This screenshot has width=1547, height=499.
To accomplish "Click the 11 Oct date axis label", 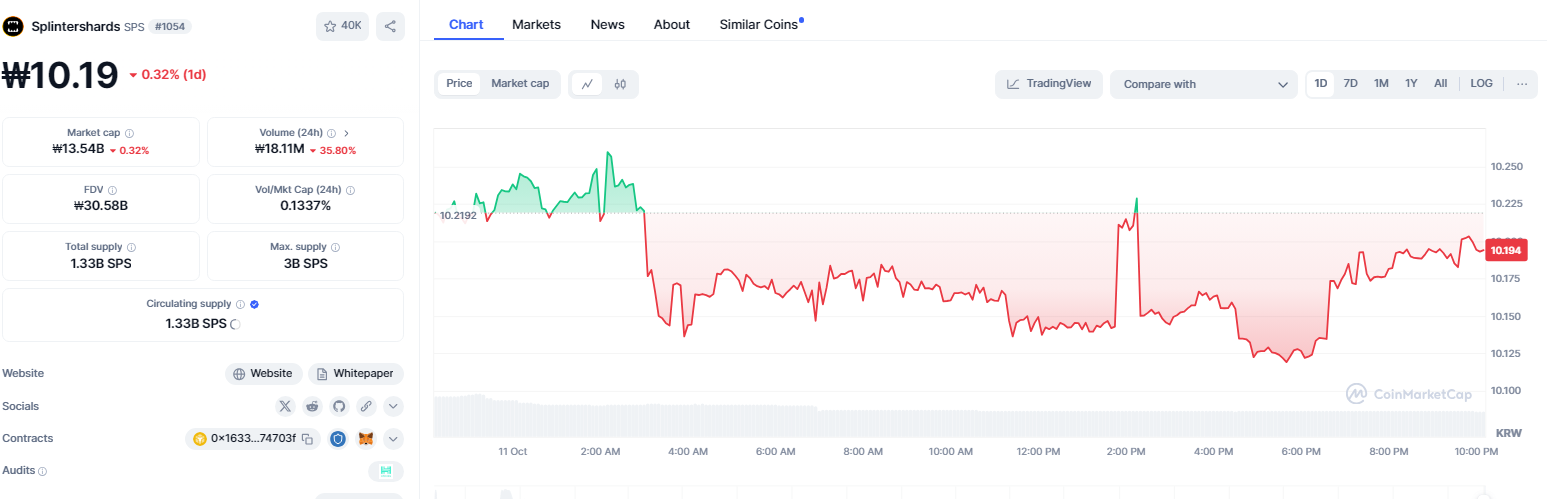I will tap(513, 452).
